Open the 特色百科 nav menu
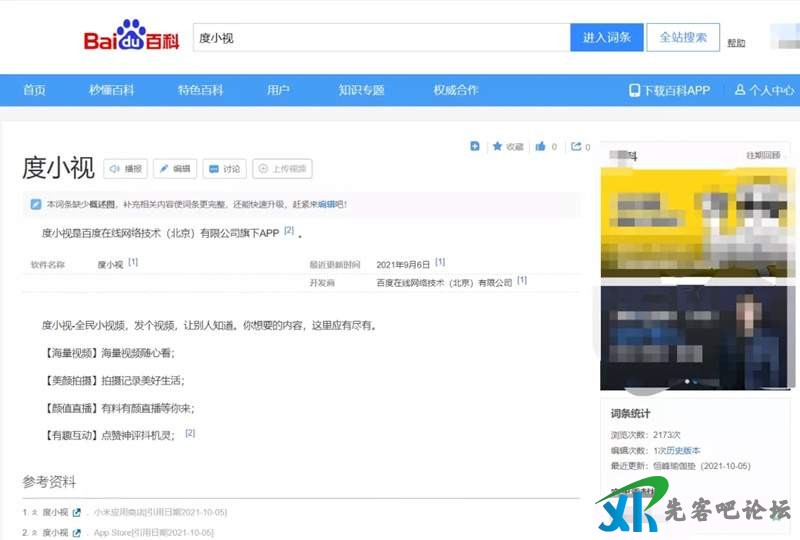 (200, 90)
